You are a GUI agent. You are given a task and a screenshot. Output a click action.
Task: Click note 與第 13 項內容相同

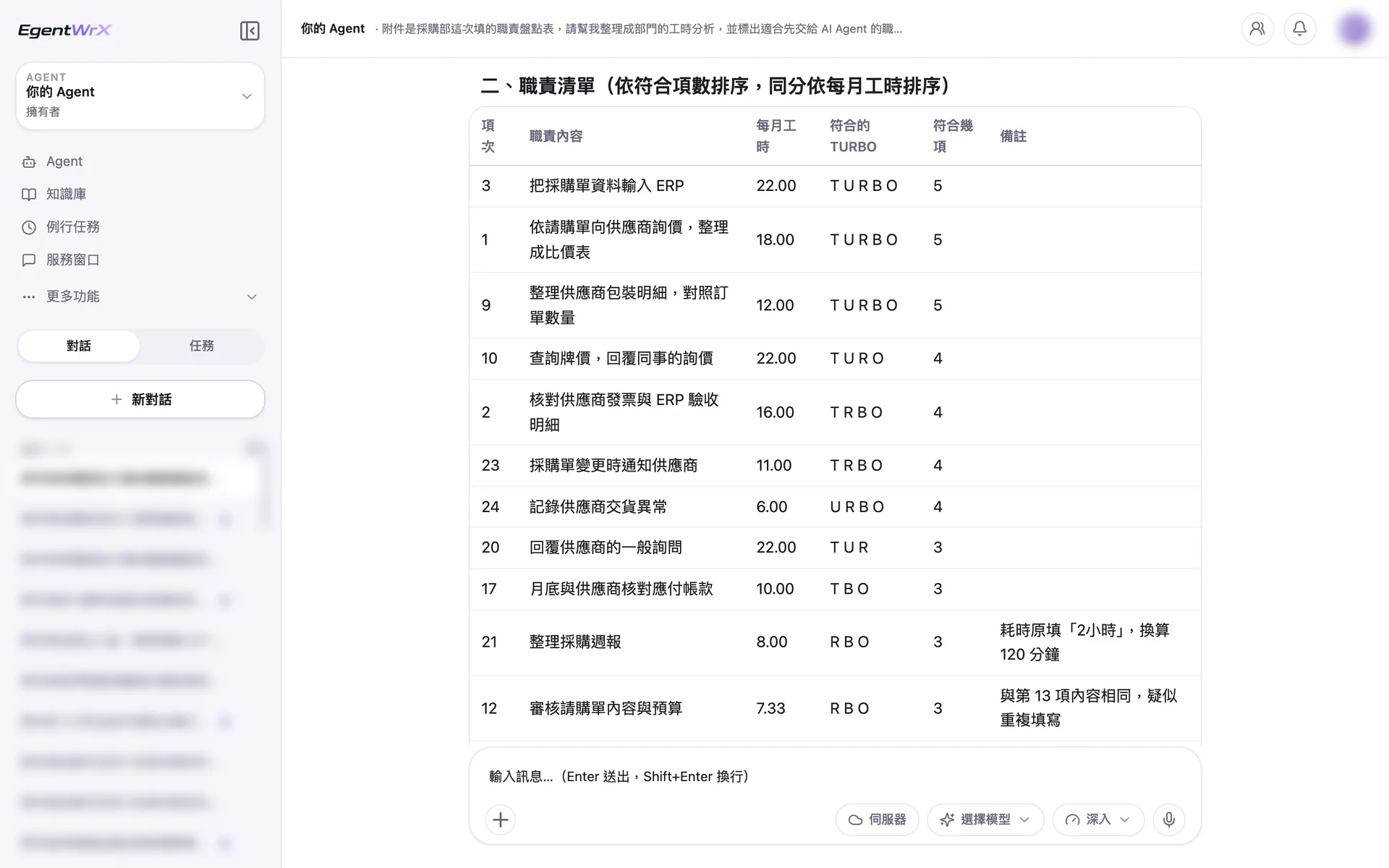[x=1088, y=707]
